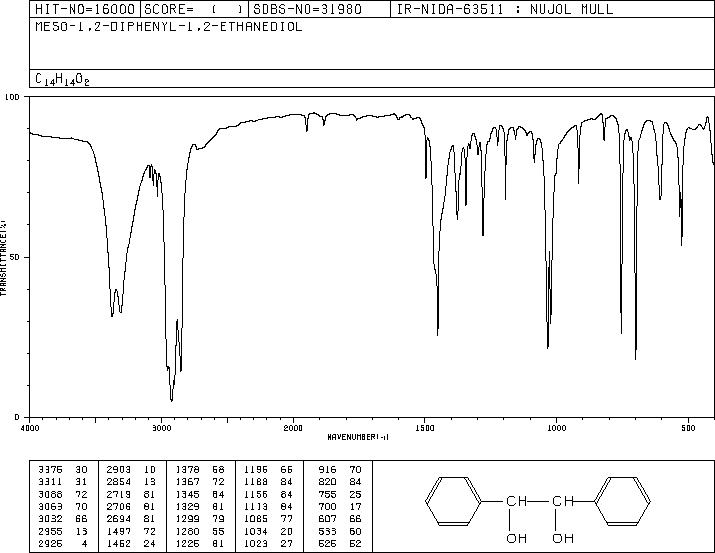
Task: Select the 526 peak table entry
Action: tap(340, 544)
